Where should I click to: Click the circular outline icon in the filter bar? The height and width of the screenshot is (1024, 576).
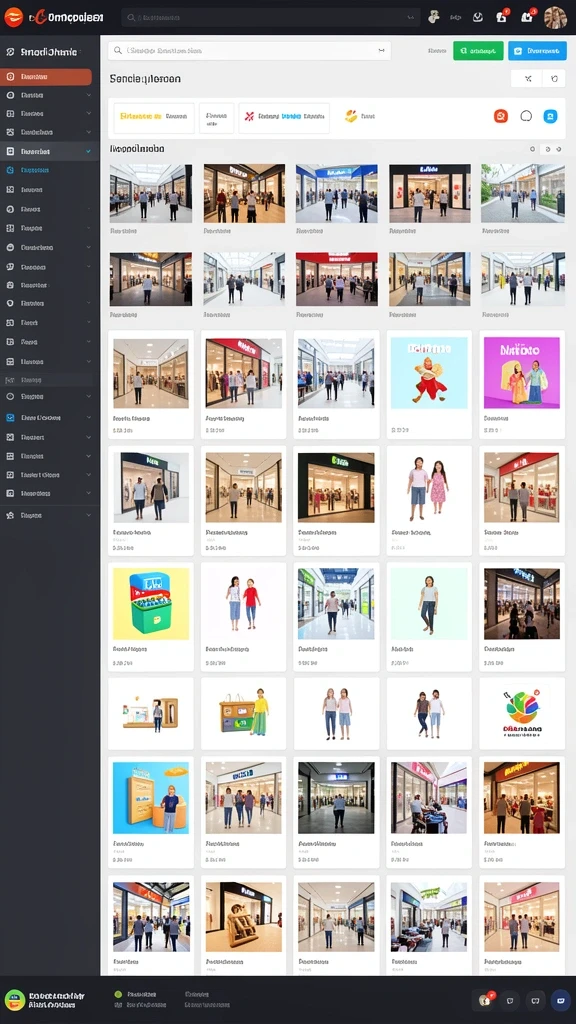pyautogui.click(x=526, y=116)
